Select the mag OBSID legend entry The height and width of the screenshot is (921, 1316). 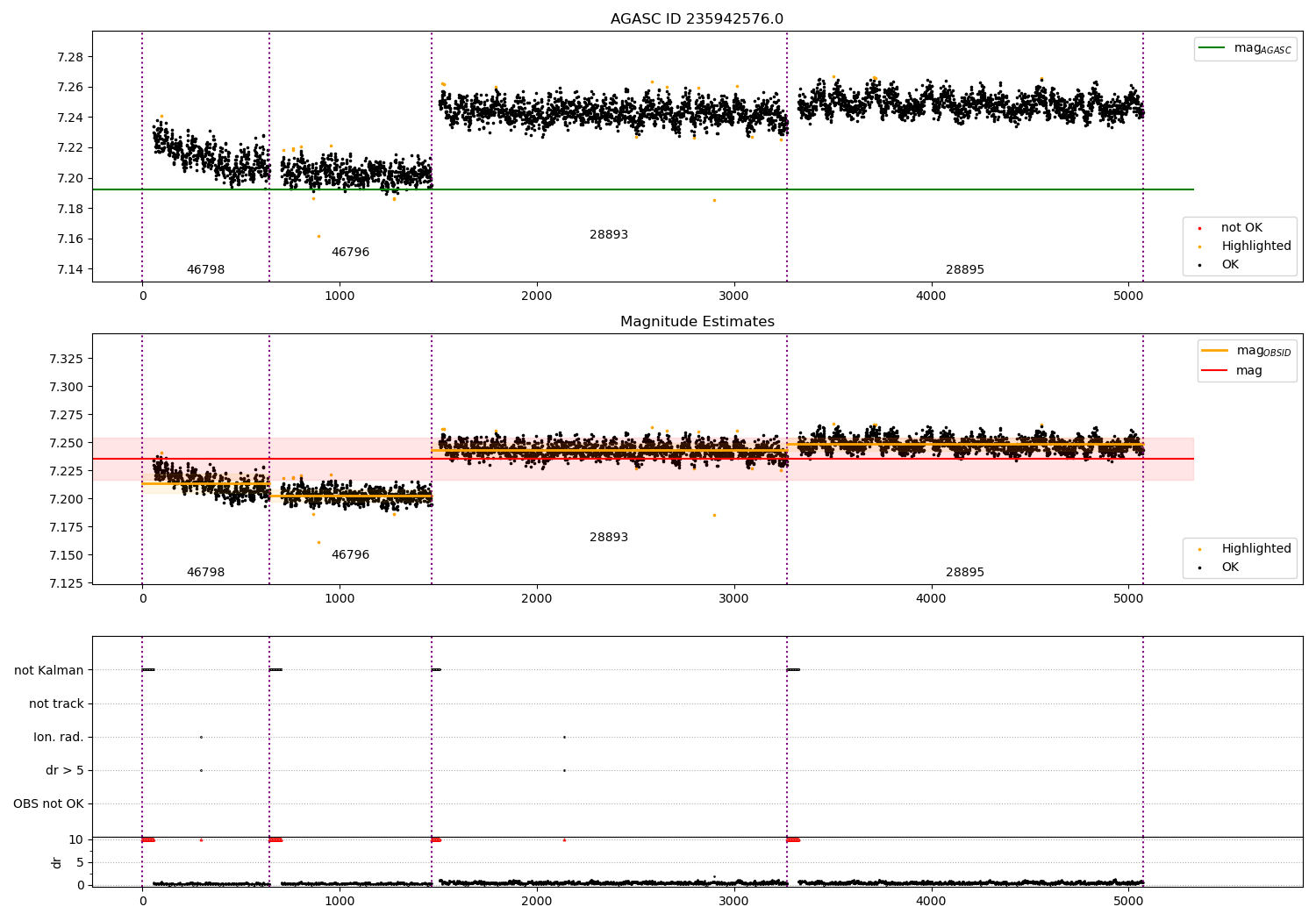click(1247, 351)
